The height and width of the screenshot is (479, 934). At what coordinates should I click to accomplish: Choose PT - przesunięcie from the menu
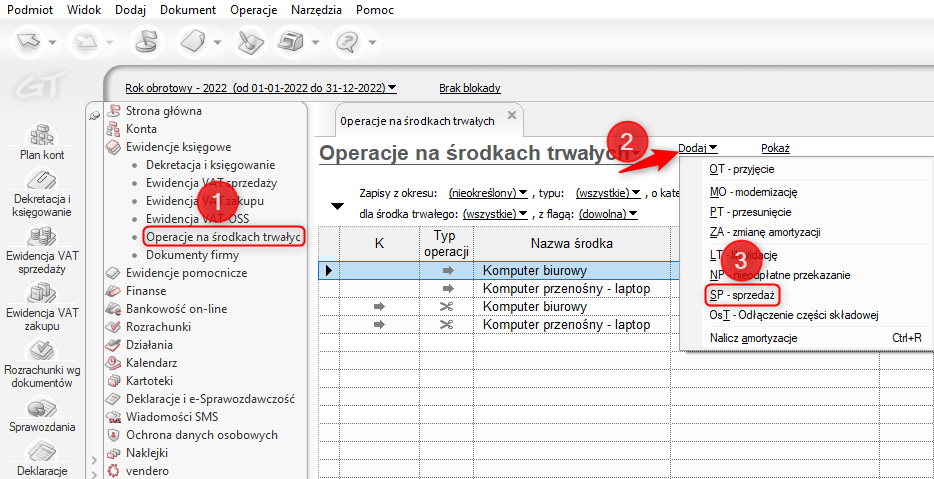751,212
